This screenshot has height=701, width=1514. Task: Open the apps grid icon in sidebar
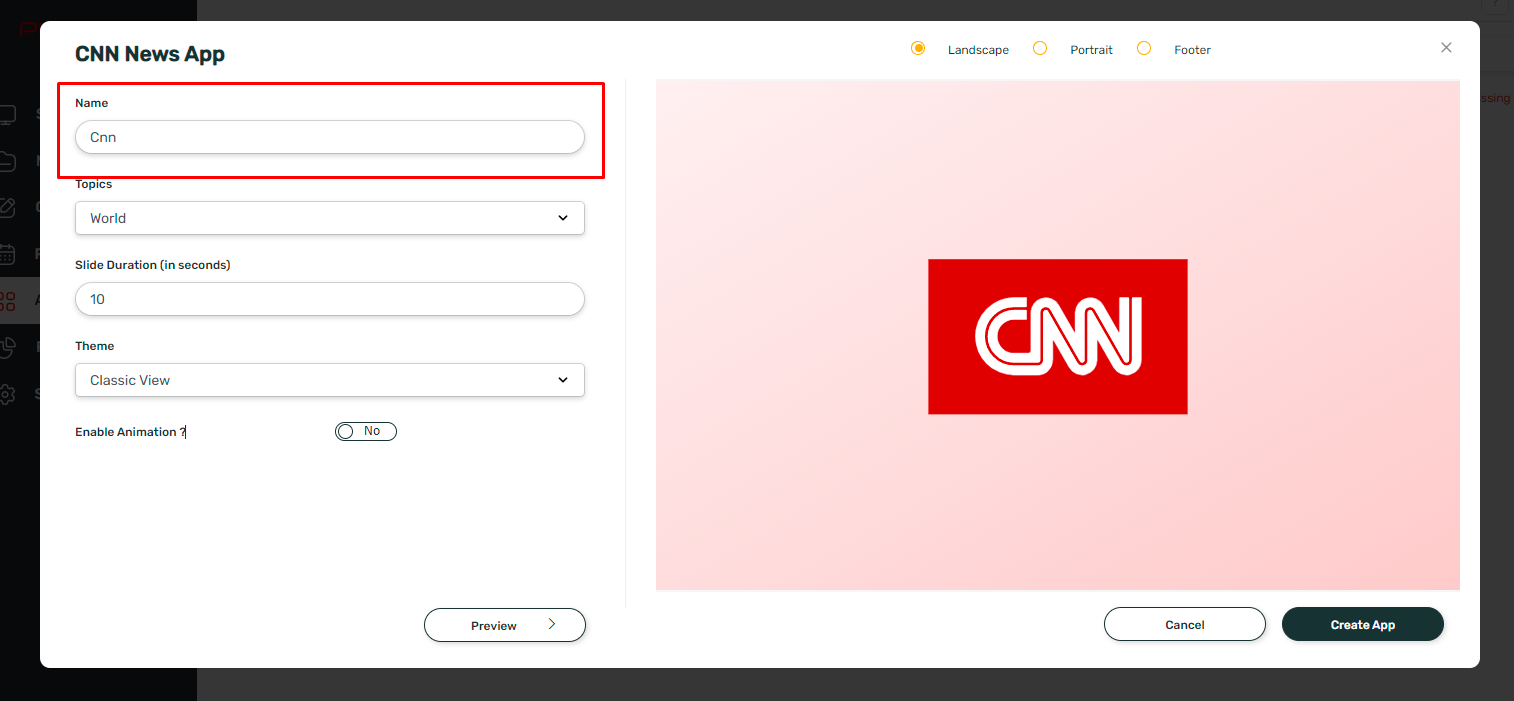point(8,300)
